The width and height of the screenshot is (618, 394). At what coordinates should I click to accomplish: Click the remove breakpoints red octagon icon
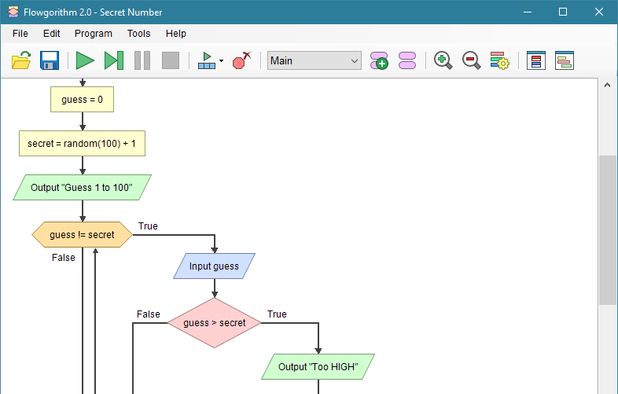(242, 61)
